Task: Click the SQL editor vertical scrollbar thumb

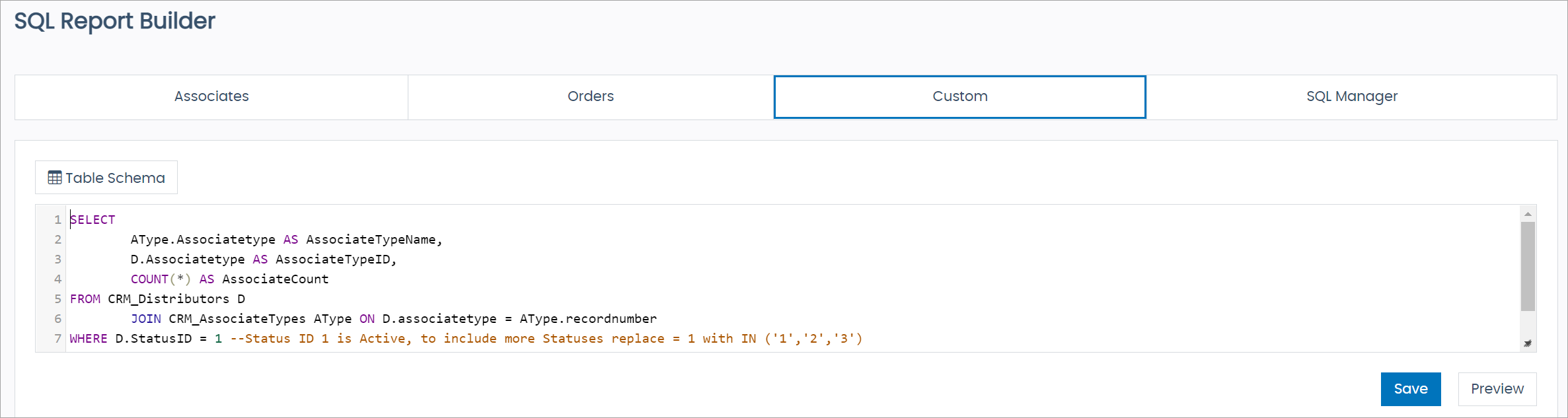Action: coord(1528,266)
